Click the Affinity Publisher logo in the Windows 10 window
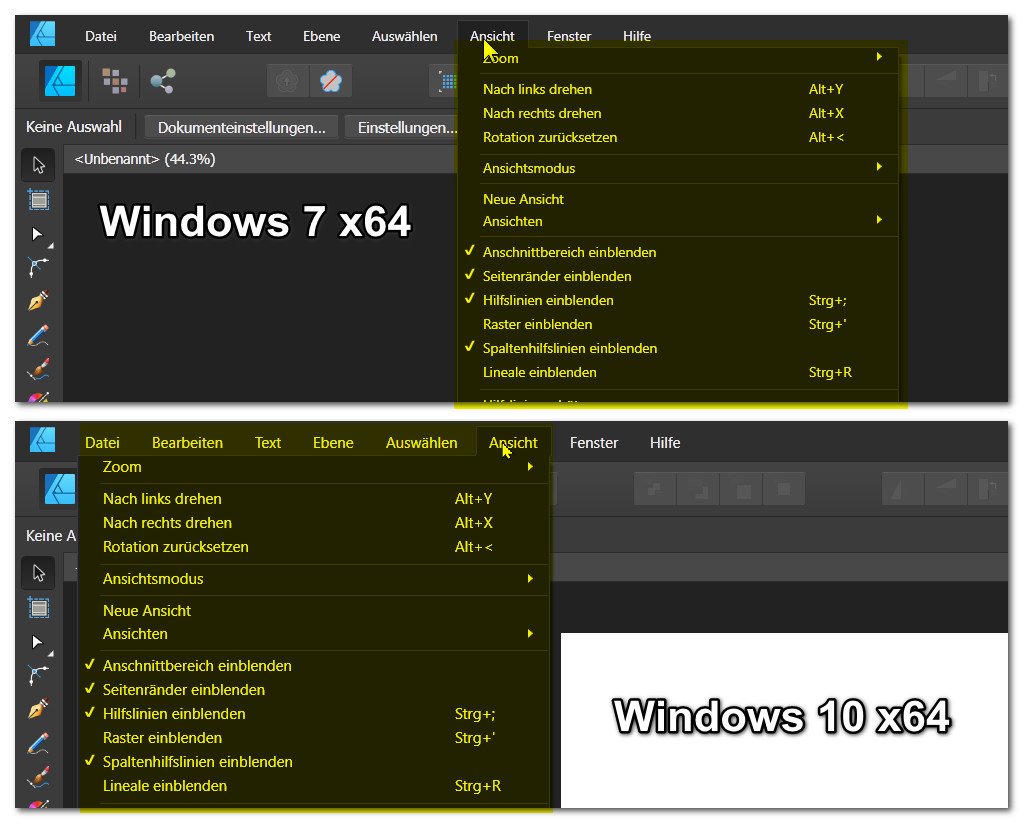This screenshot has height=824, width=1024. (42, 439)
